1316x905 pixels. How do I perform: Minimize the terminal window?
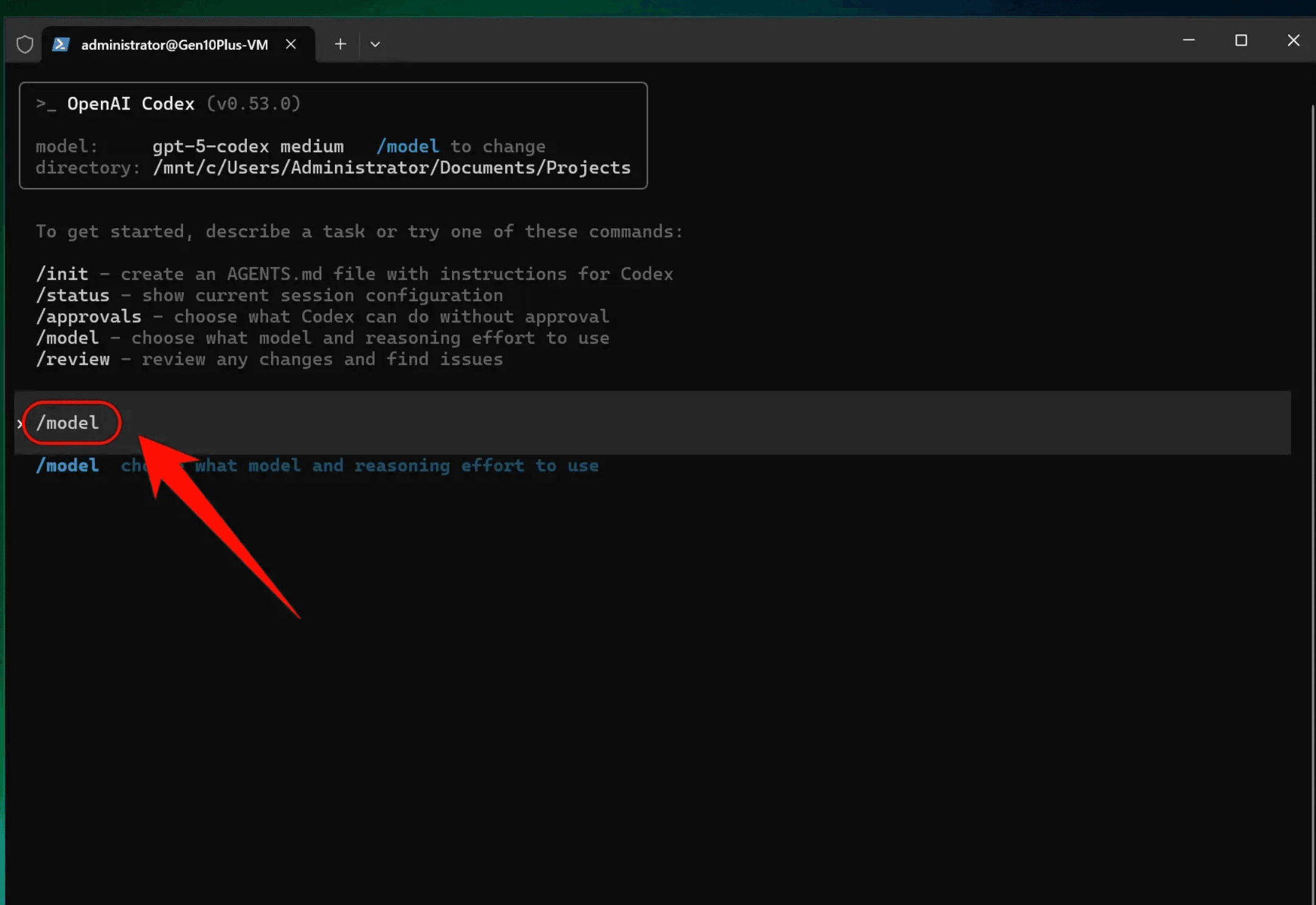click(x=1188, y=41)
